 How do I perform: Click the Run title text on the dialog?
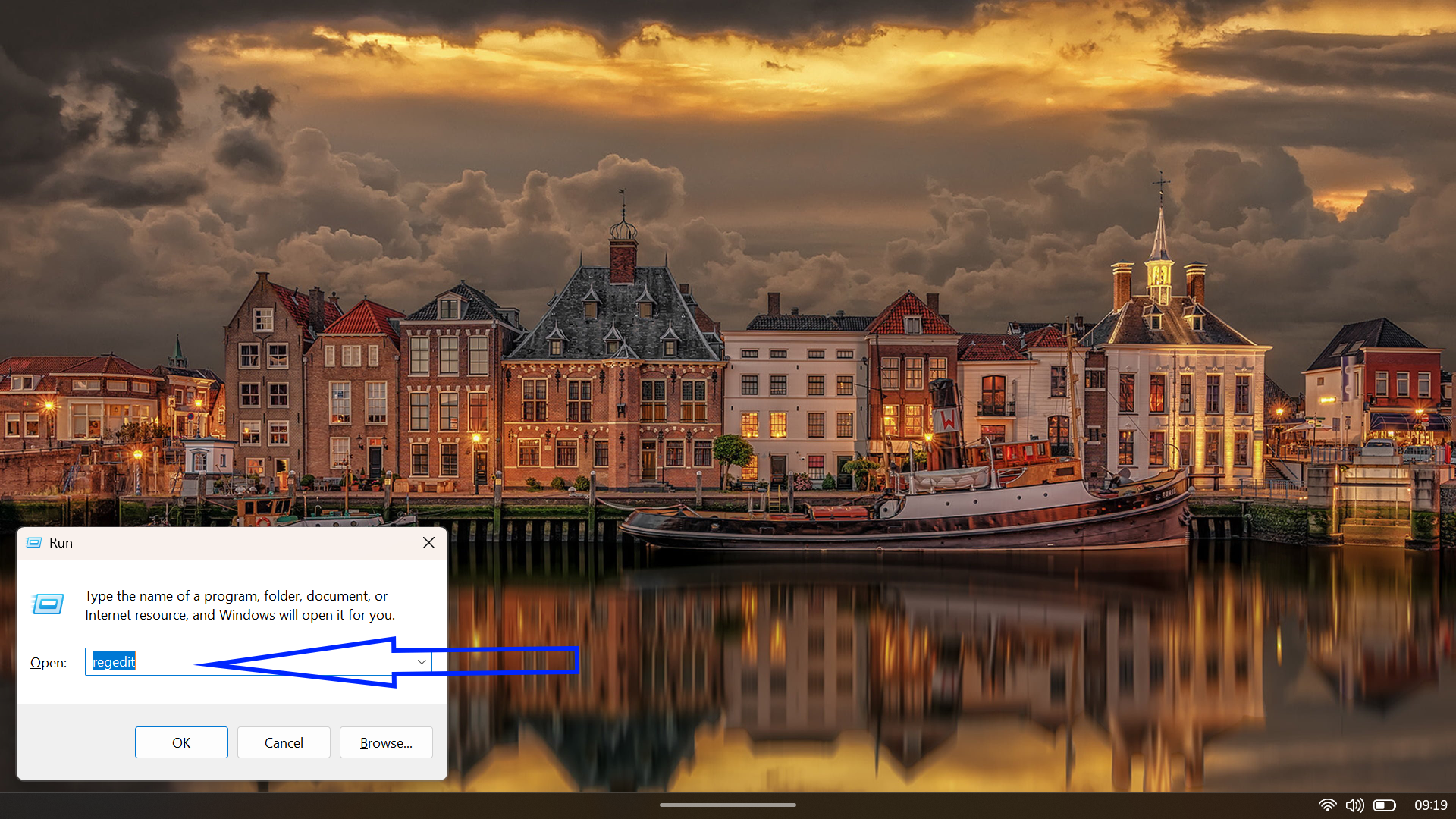(61, 542)
